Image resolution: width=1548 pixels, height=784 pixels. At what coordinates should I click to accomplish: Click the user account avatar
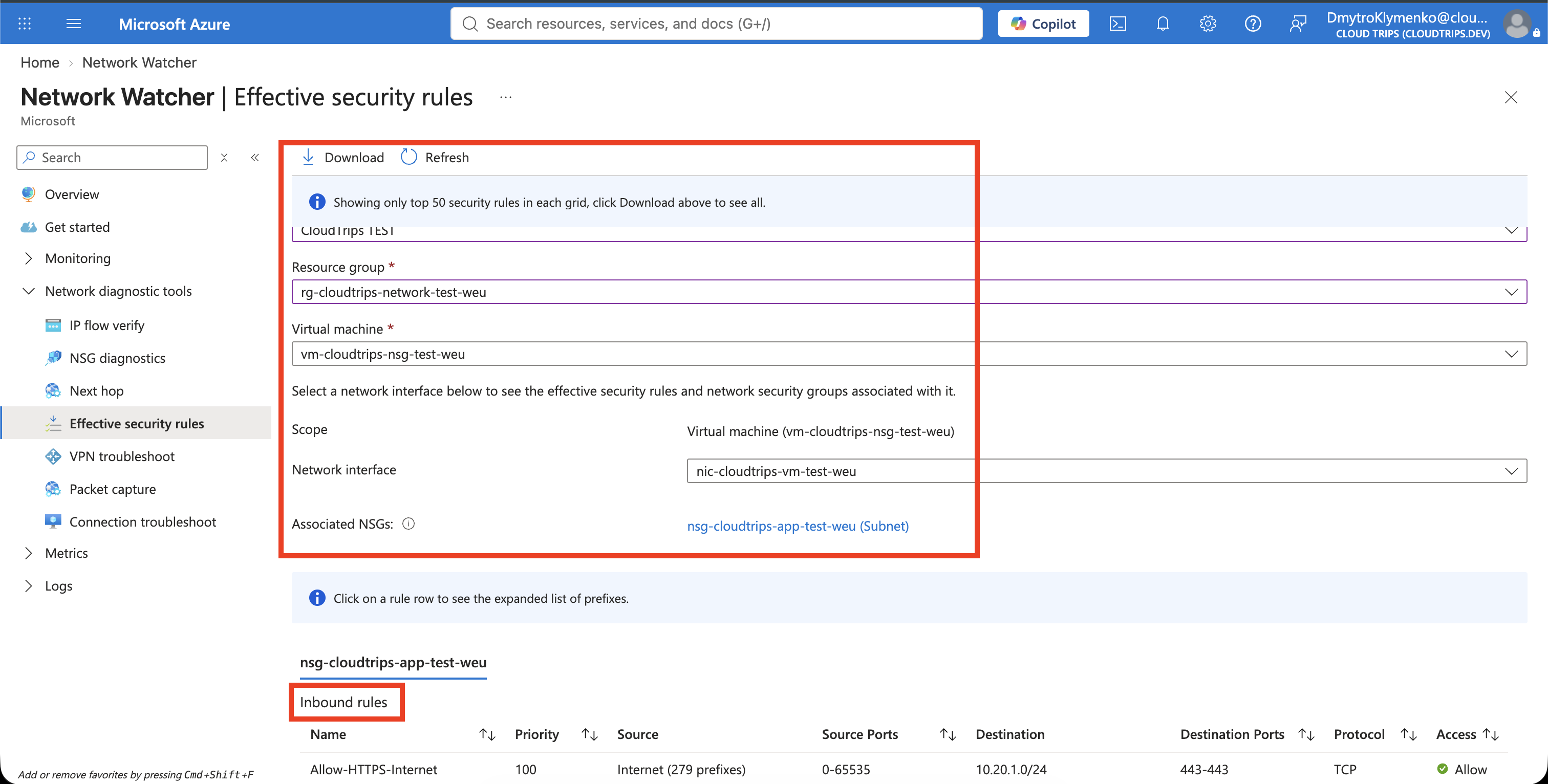(1517, 24)
